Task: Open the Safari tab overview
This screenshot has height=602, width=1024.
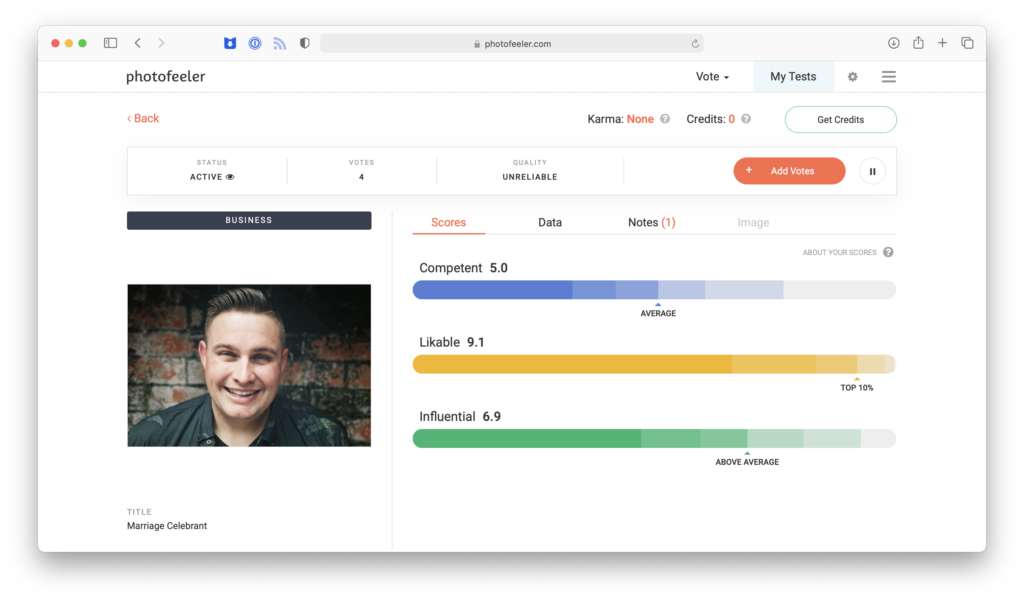Action: [x=967, y=43]
